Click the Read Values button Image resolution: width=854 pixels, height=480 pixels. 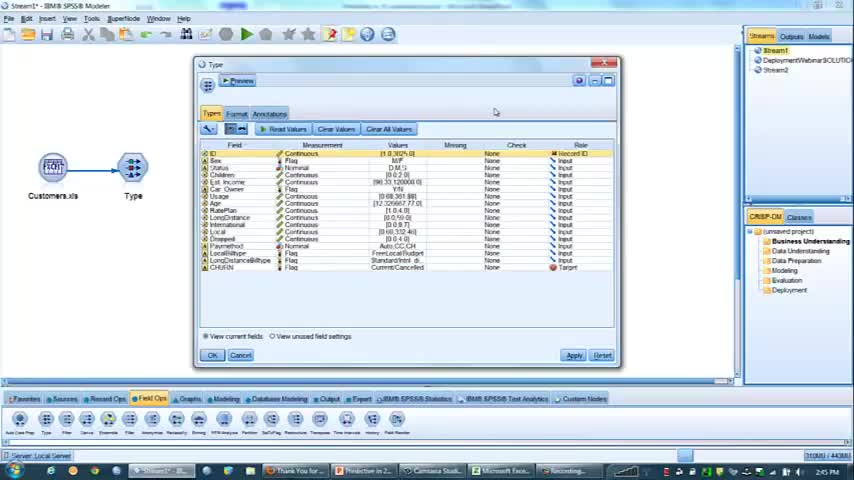click(x=282, y=129)
